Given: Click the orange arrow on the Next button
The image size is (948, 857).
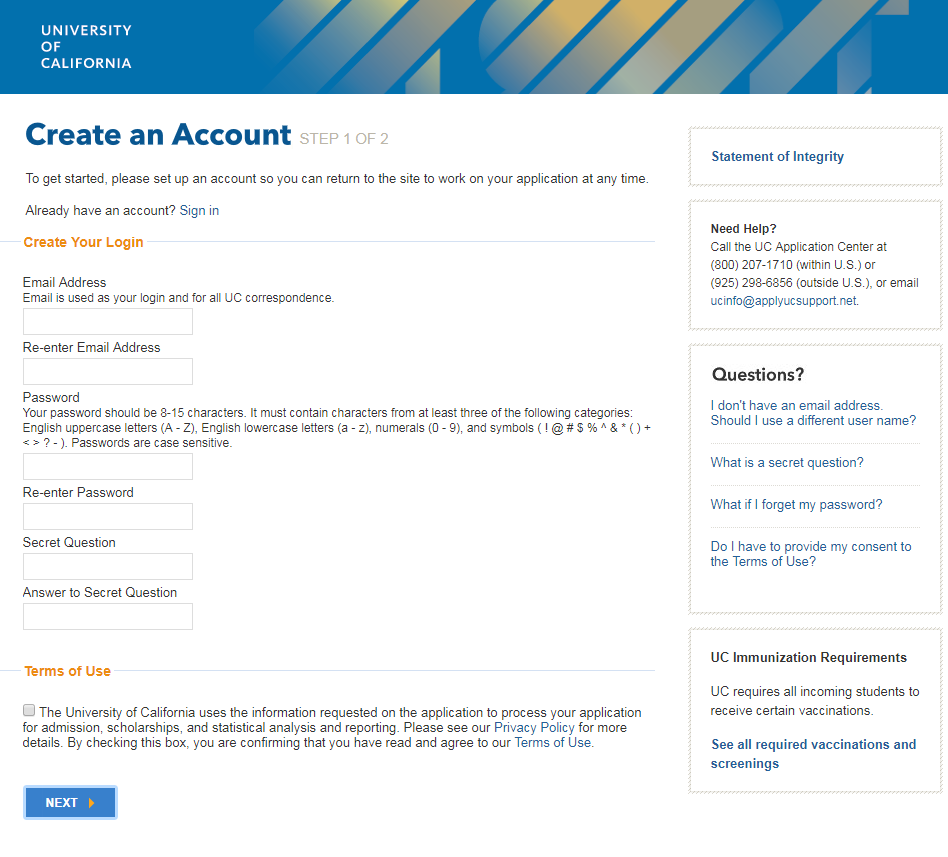Looking at the screenshot, I should click(x=92, y=803).
